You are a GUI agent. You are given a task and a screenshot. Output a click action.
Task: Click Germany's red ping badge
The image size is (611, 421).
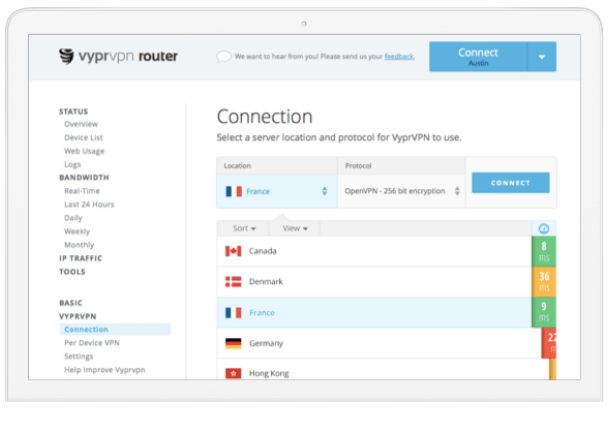coord(549,343)
